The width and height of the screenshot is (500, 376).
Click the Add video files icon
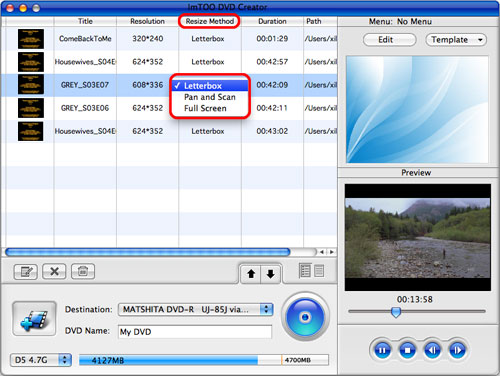click(x=34, y=318)
